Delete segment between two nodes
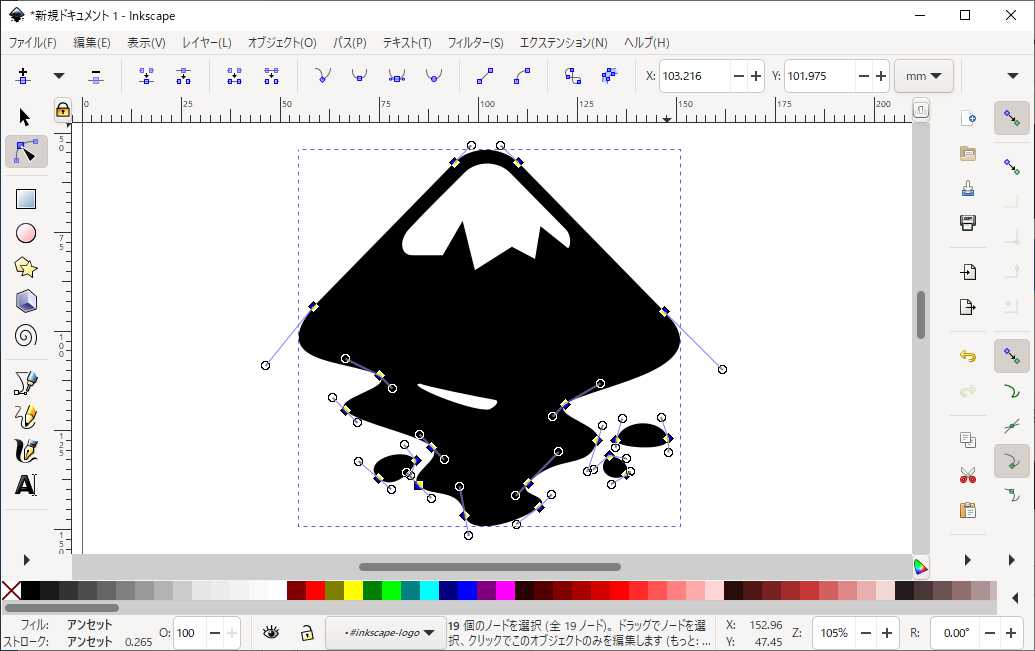Image resolution: width=1035 pixels, height=651 pixels. click(271, 76)
